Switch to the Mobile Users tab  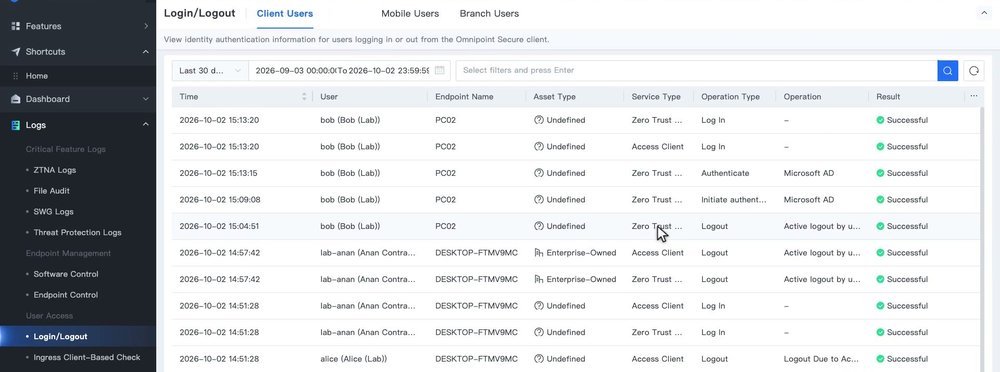[410, 13]
